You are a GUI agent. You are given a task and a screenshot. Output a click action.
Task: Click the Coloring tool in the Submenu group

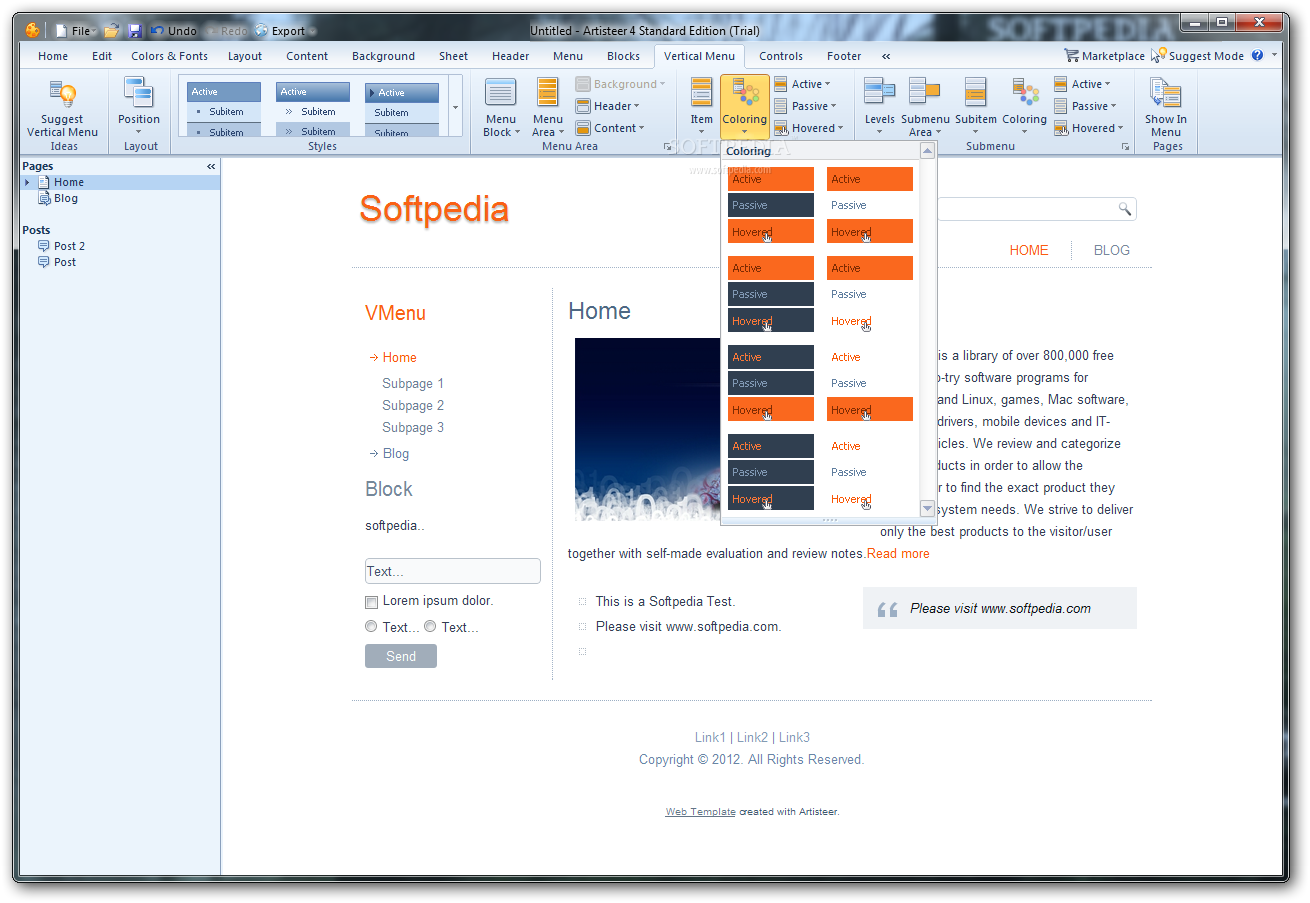click(1025, 107)
